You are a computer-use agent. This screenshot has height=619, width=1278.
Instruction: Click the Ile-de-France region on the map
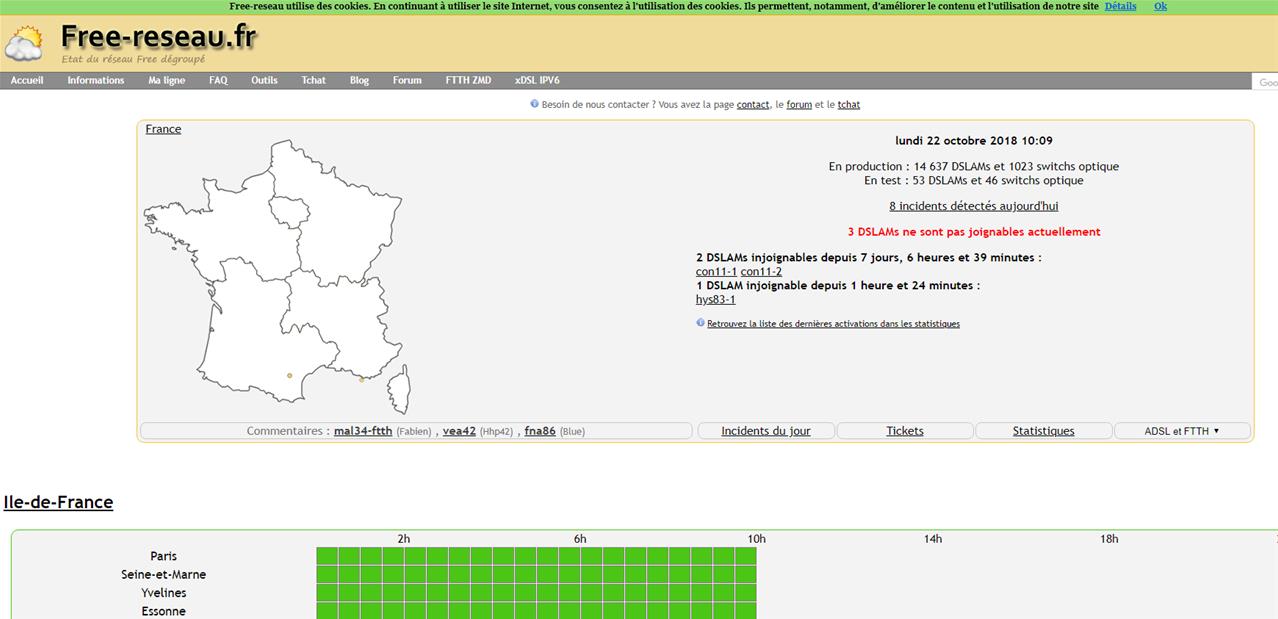click(288, 210)
